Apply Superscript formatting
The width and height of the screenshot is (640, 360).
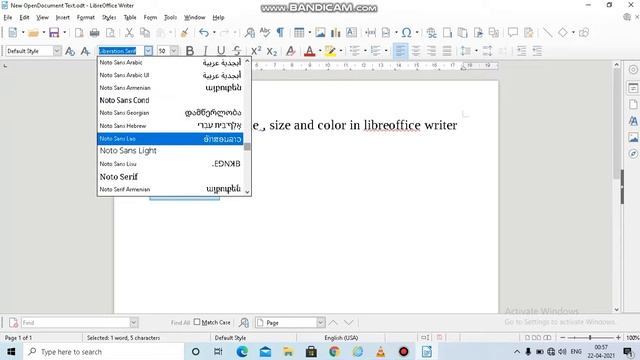pos(256,51)
